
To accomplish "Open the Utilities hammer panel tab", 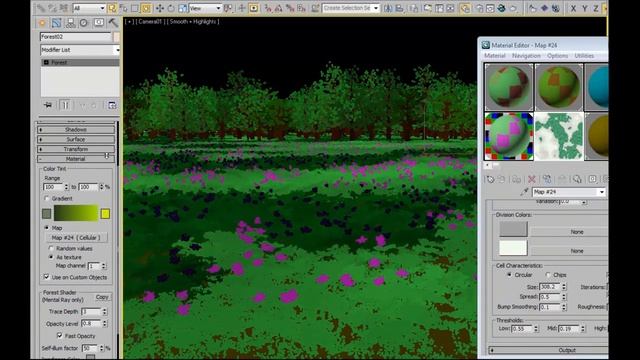I will 113,23.
